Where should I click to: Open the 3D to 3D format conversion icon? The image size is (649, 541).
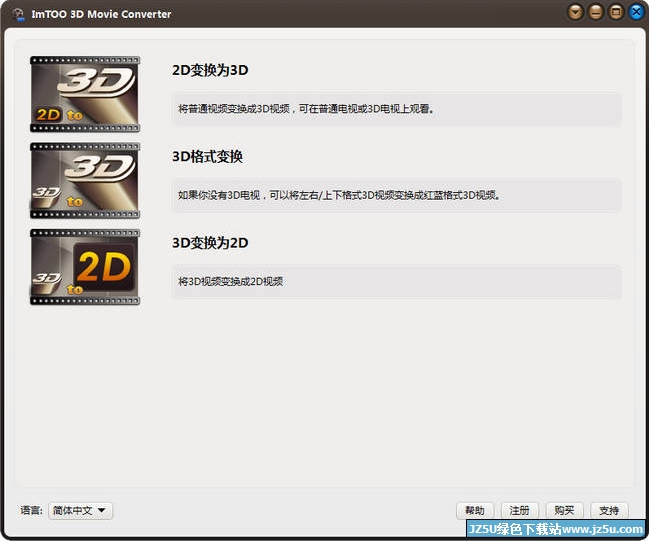point(85,180)
